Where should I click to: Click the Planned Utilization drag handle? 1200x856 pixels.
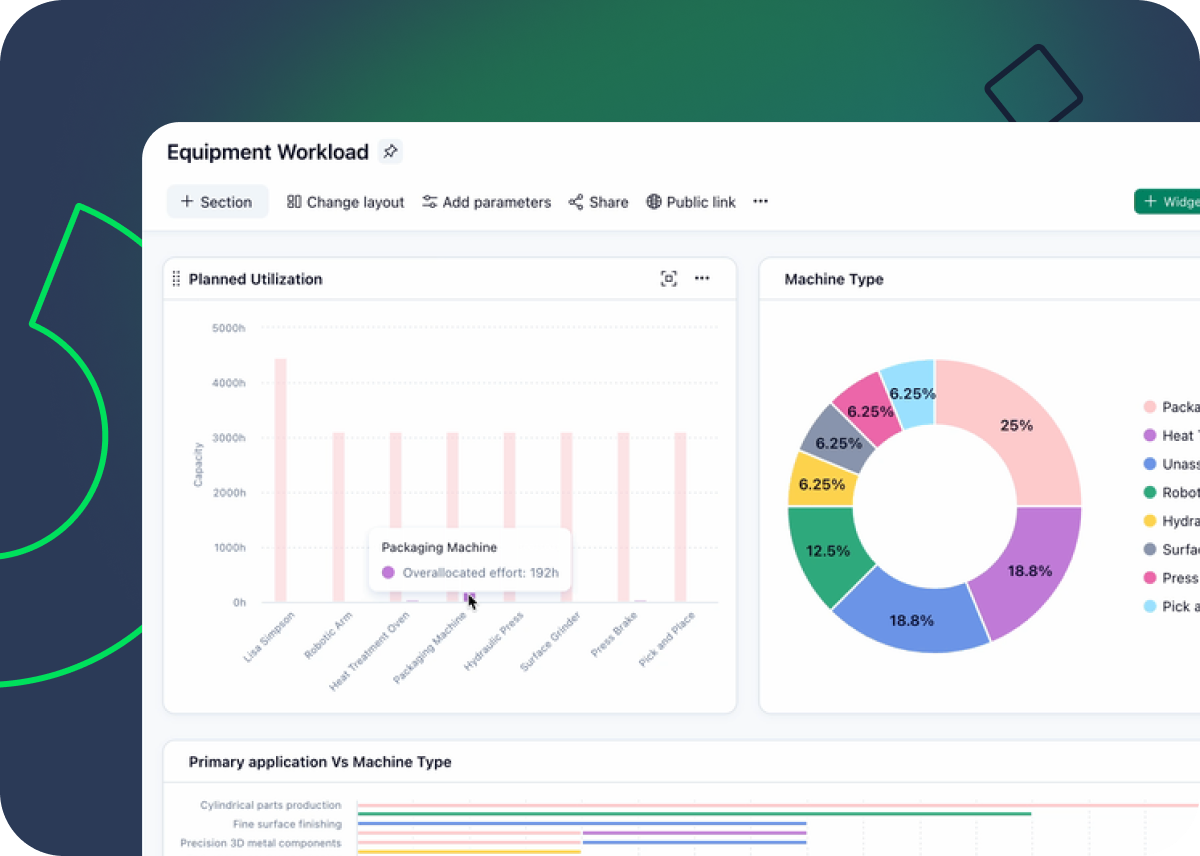tap(176, 279)
